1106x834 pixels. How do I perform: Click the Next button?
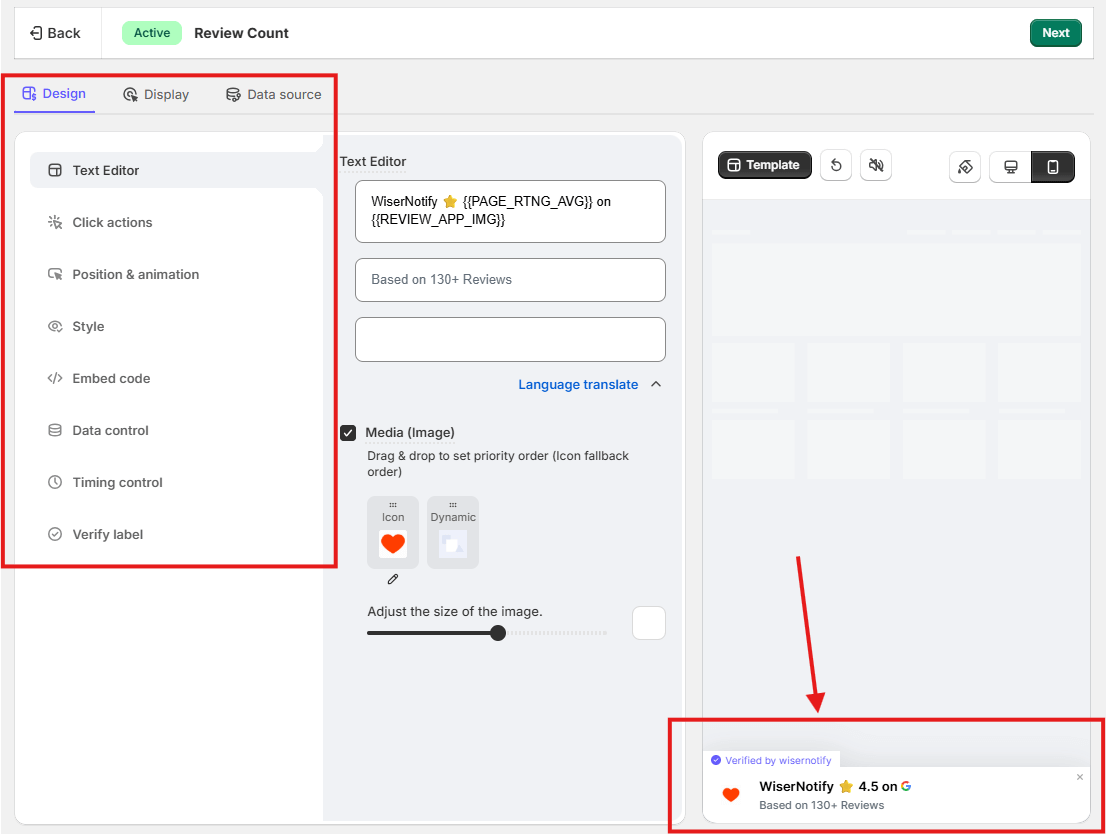[1056, 32]
